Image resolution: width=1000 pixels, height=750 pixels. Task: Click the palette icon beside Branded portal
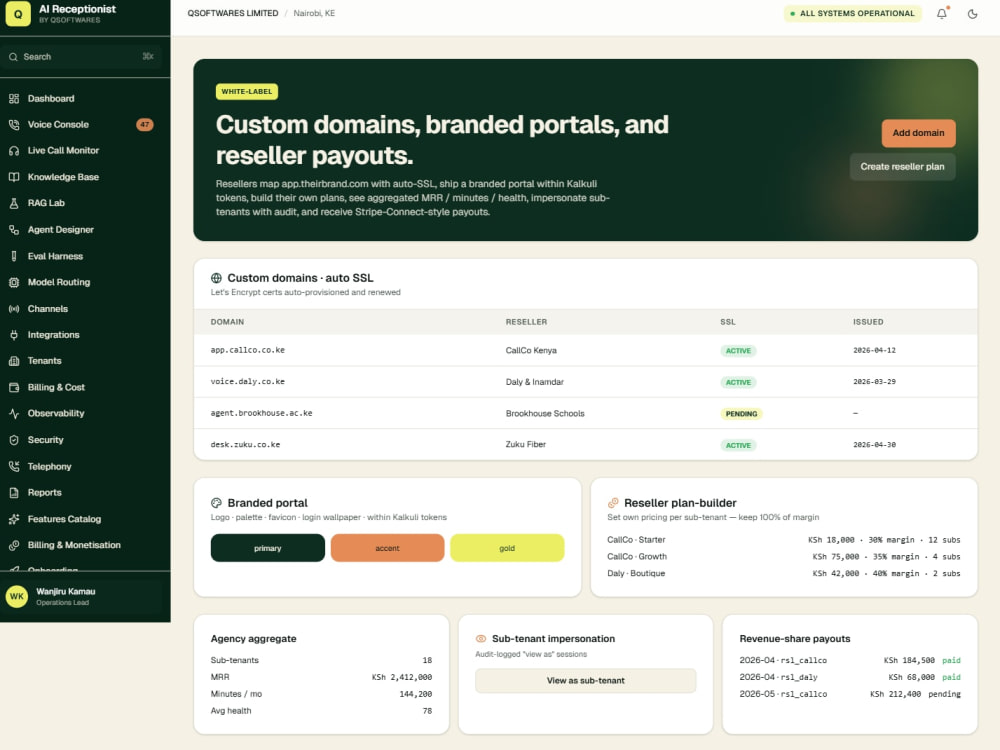[x=216, y=503]
